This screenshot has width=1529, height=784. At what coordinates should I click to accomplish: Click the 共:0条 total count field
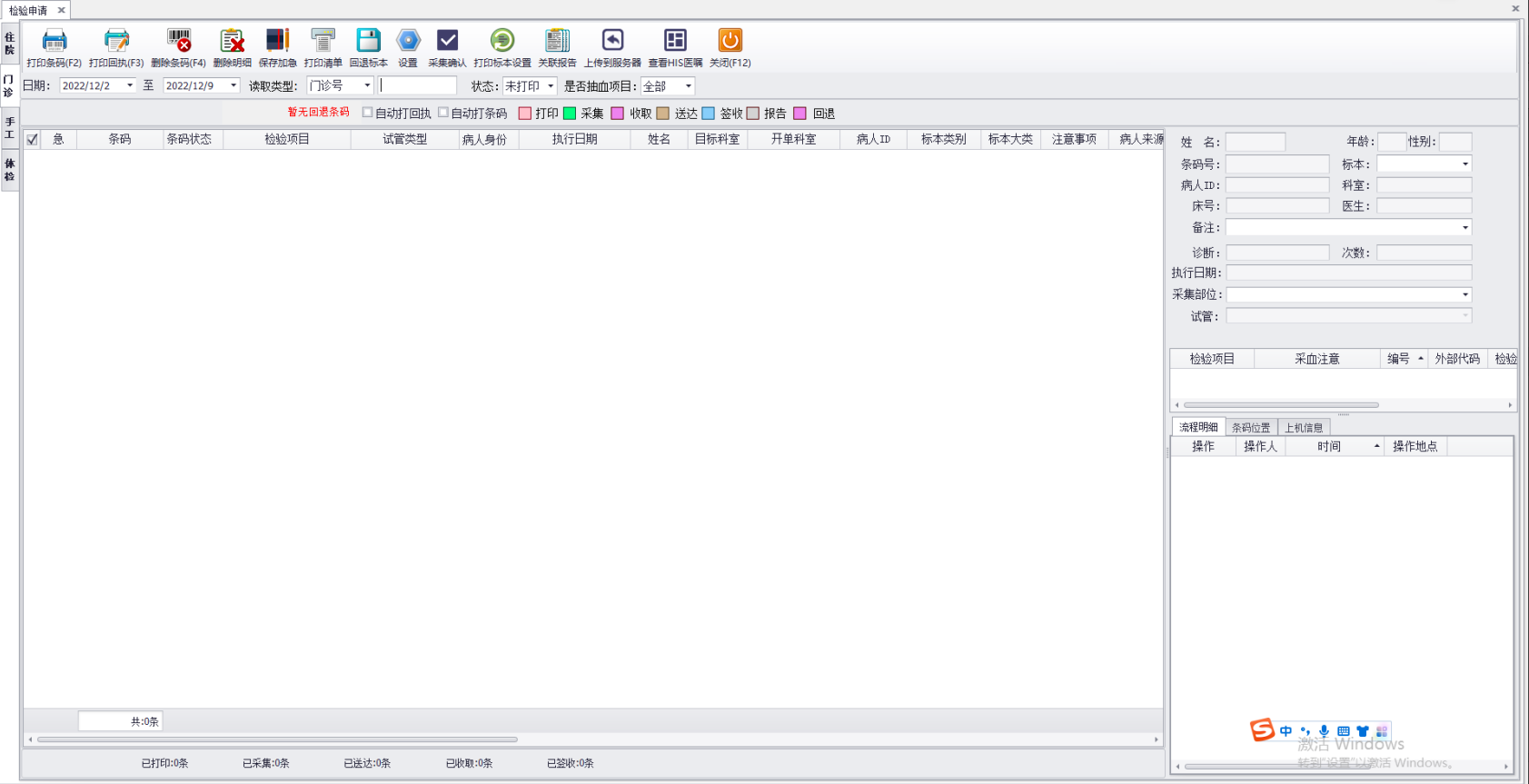click(120, 721)
